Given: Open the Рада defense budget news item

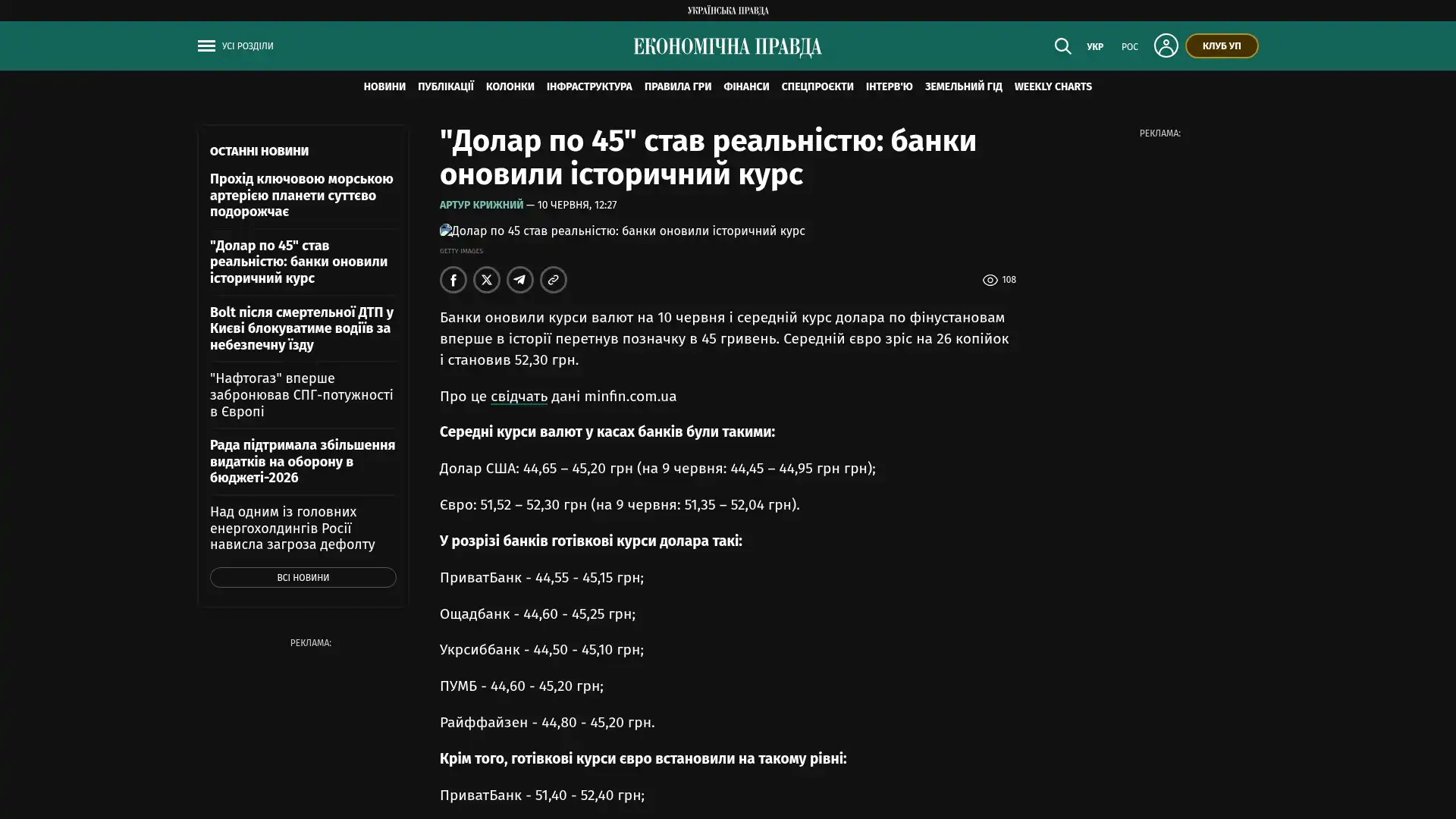Looking at the screenshot, I should (303, 461).
